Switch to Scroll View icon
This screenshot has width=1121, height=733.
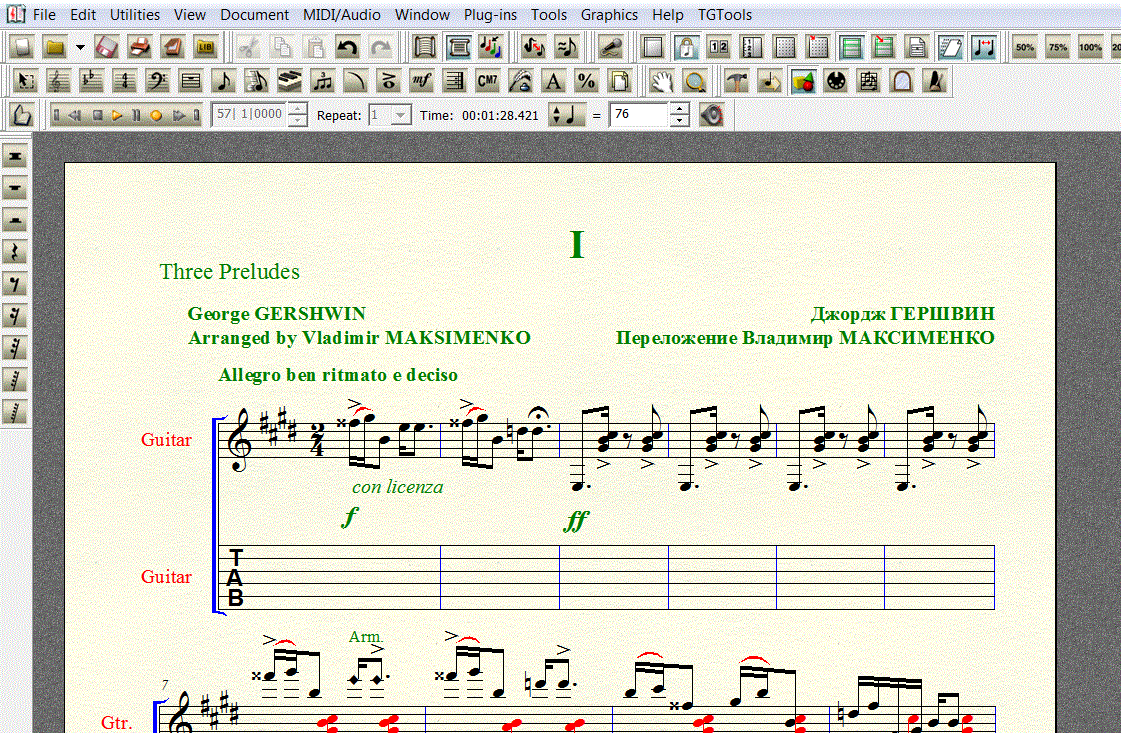[x=425, y=47]
